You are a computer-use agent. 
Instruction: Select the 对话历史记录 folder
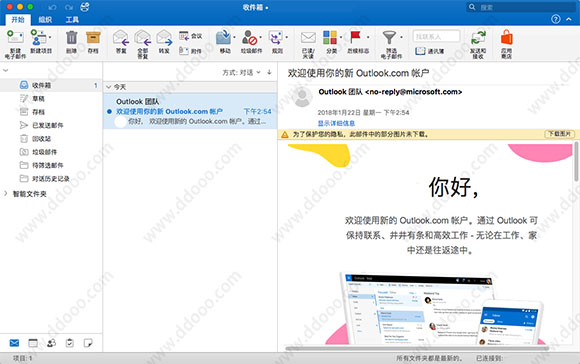point(51,179)
